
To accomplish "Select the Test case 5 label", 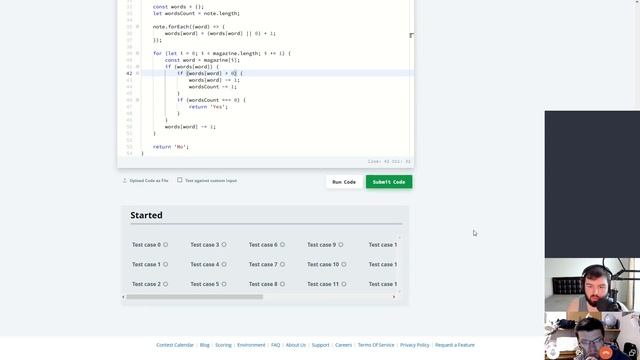I will click(204, 284).
